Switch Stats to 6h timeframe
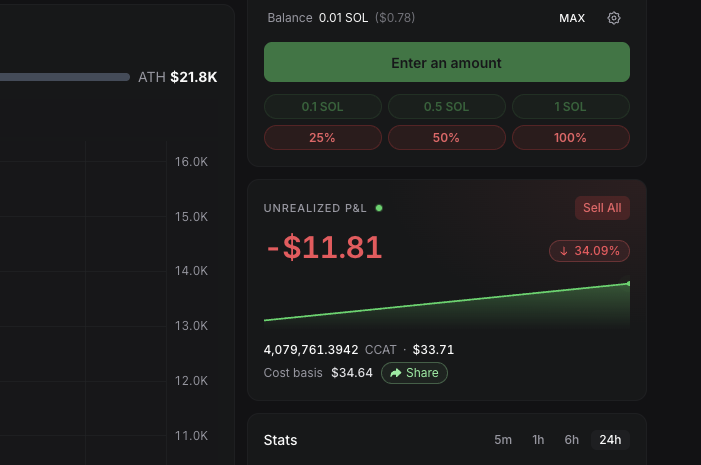The width and height of the screenshot is (701, 465). (x=571, y=440)
